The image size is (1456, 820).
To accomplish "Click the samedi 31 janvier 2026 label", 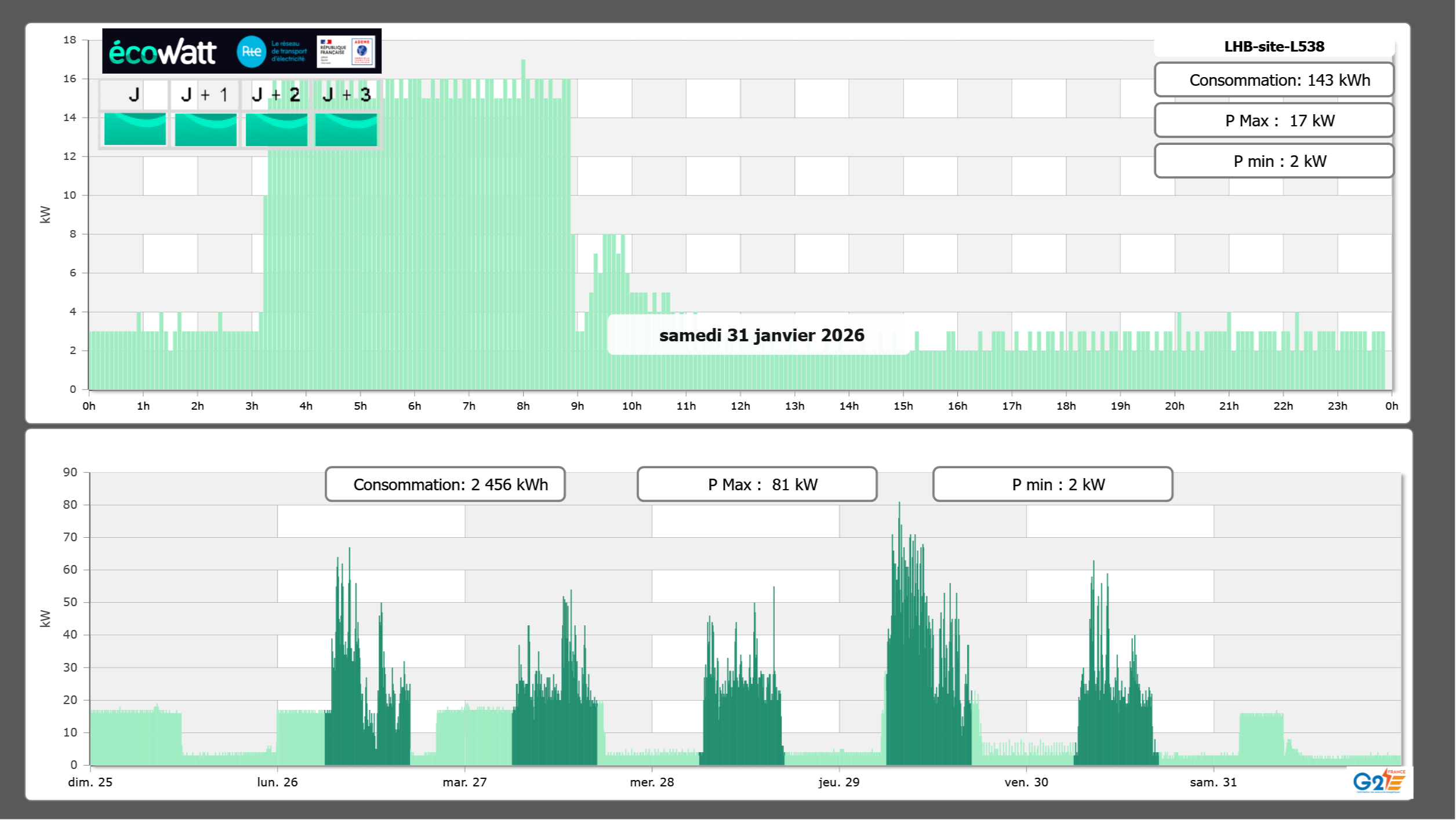I will (761, 335).
